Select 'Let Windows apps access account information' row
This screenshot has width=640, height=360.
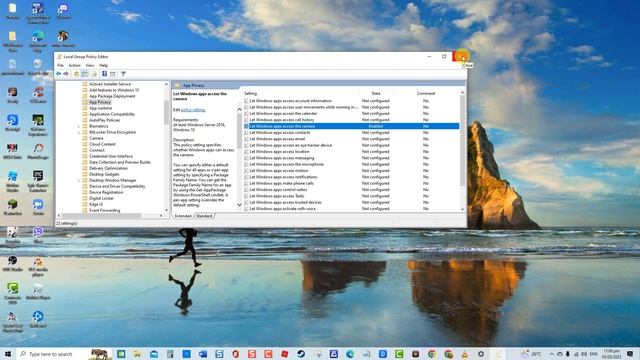tap(351, 101)
